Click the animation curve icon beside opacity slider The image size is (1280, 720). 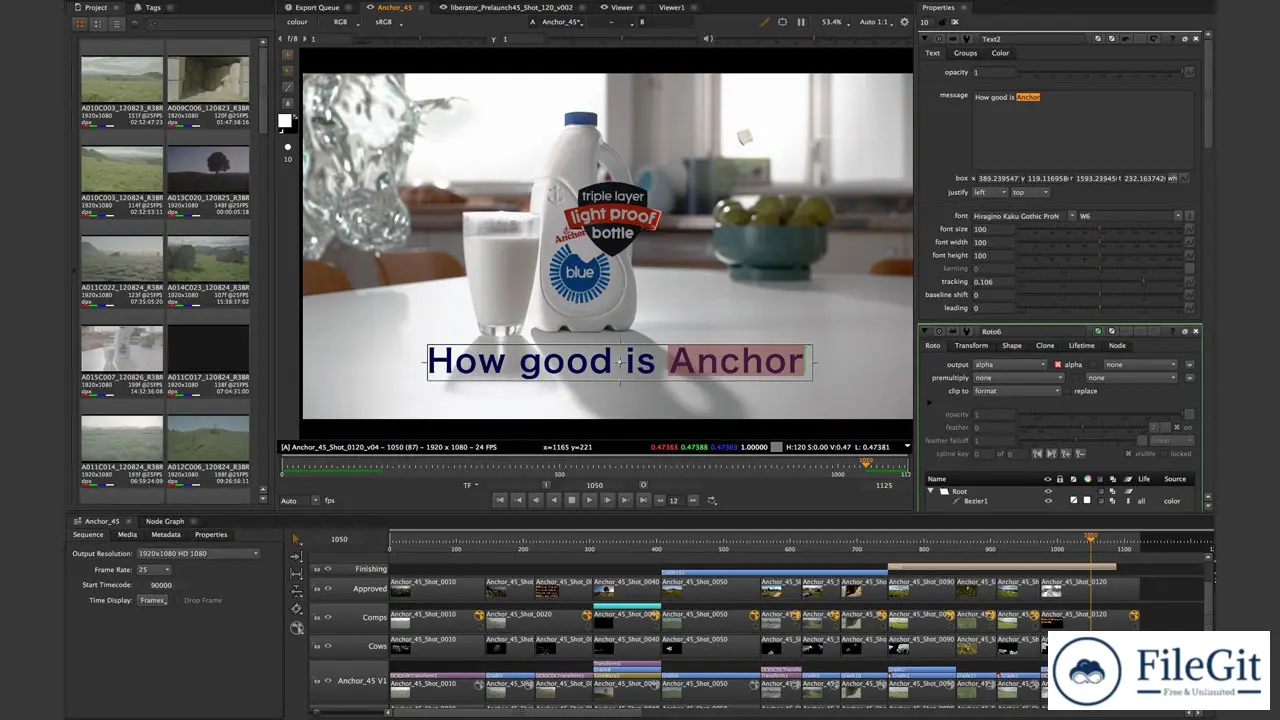coord(1190,72)
